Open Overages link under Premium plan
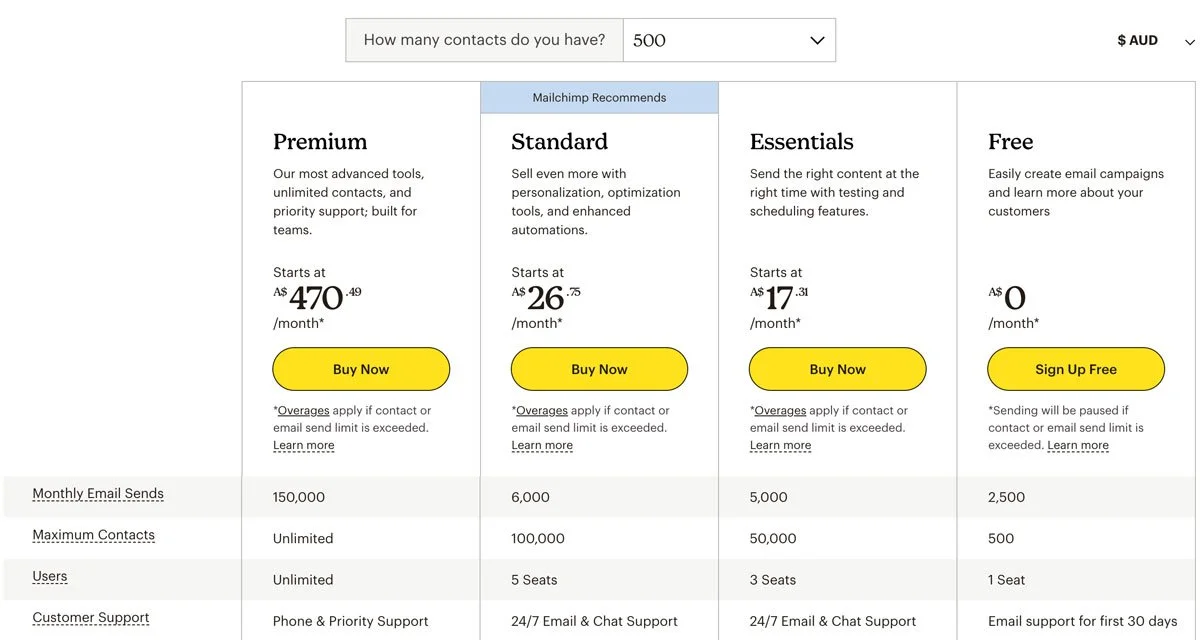The image size is (1200, 640). pos(303,410)
